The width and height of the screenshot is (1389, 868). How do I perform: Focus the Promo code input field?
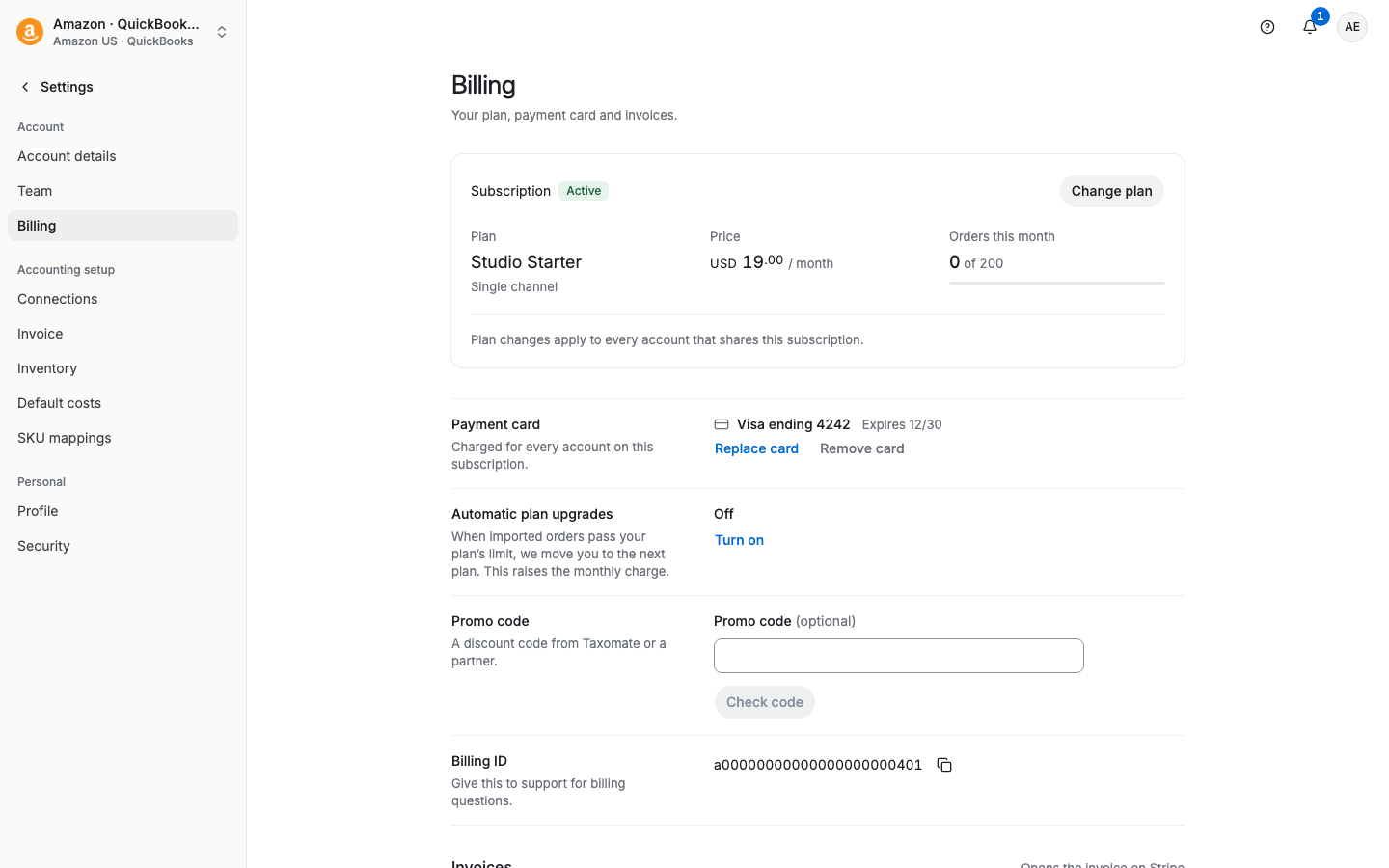click(x=899, y=656)
